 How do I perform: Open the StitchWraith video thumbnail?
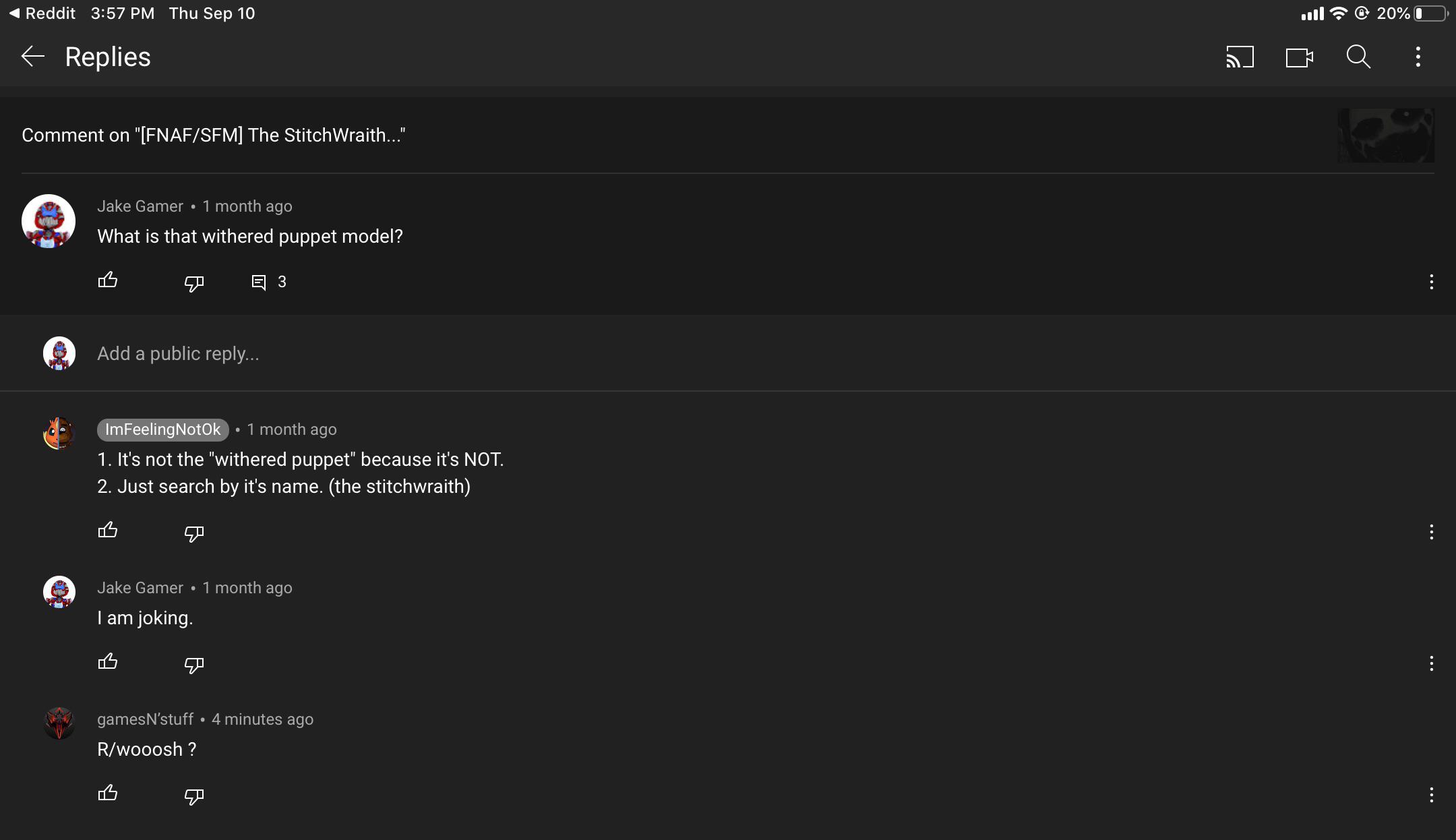click(x=1386, y=135)
